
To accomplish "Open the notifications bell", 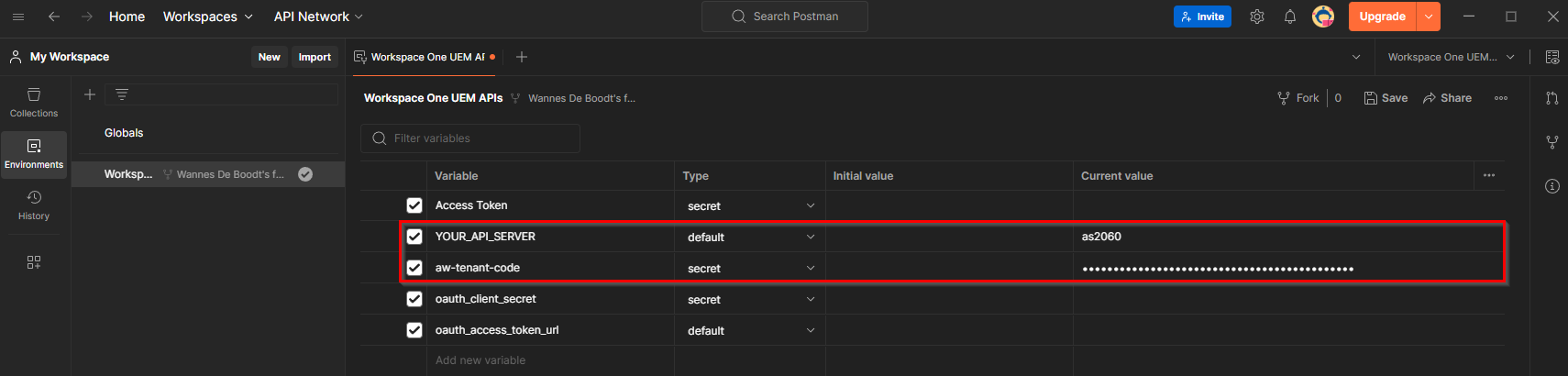I will point(1290,17).
